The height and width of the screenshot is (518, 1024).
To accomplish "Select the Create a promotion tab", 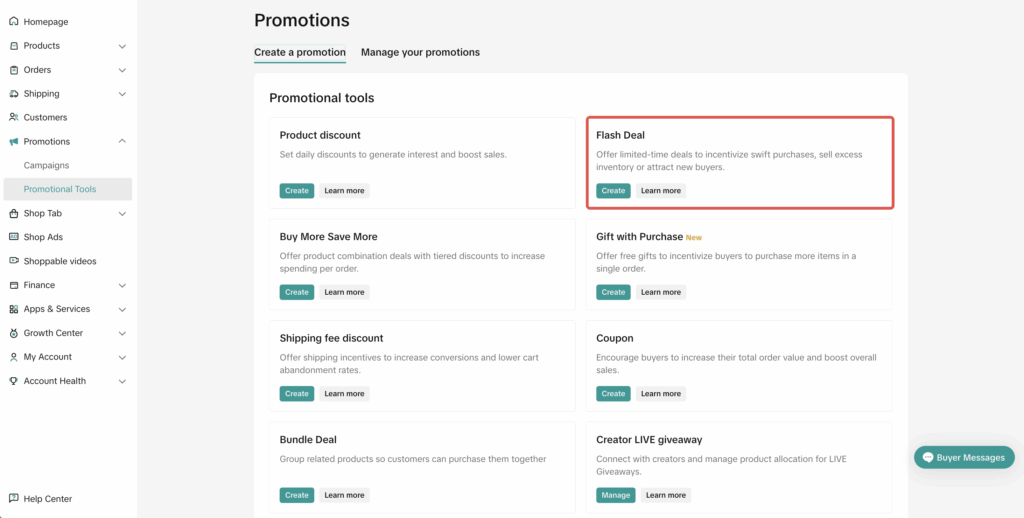I will (300, 52).
